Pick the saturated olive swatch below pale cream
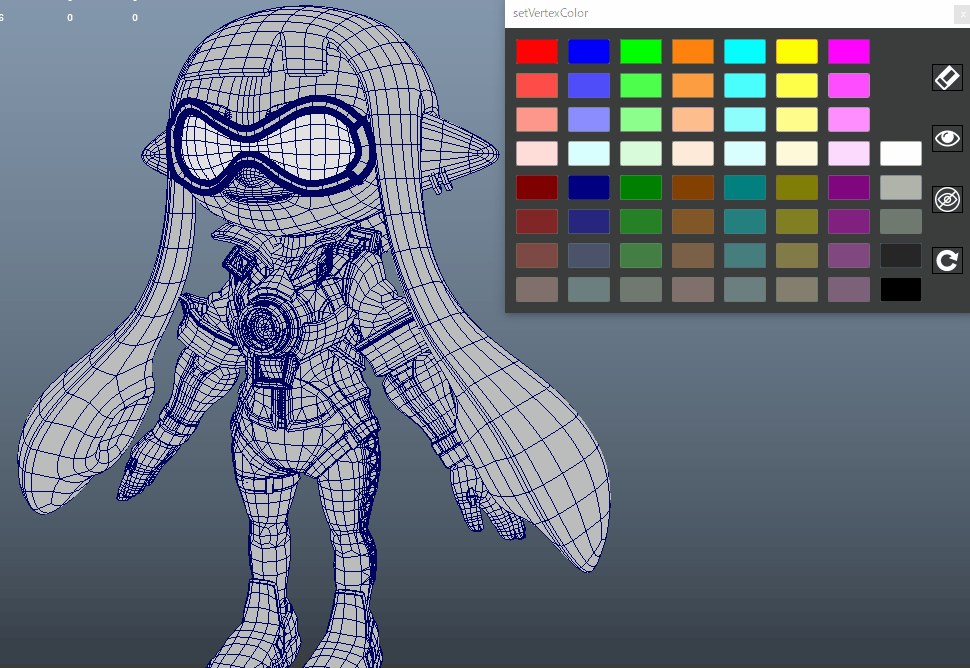The width and height of the screenshot is (970, 668). 797,187
